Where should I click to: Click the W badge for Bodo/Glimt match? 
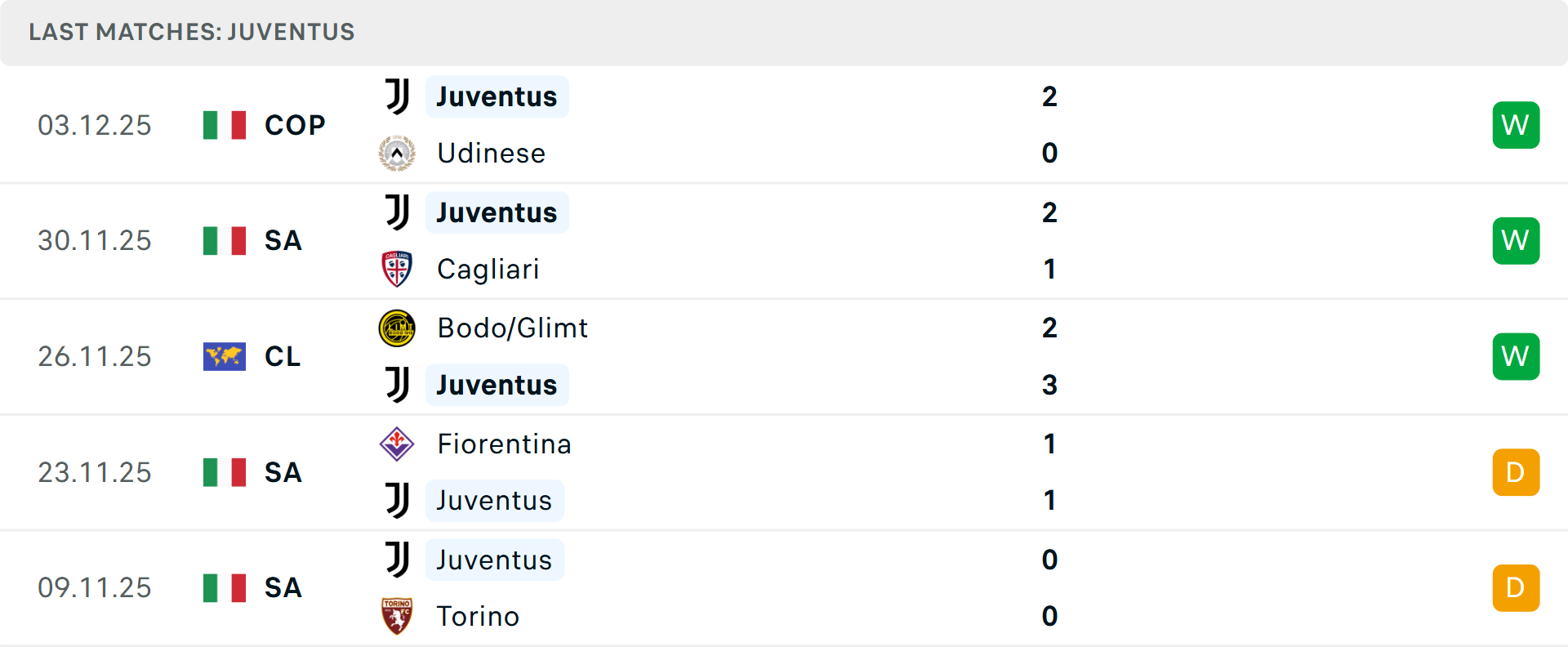click(x=1516, y=356)
